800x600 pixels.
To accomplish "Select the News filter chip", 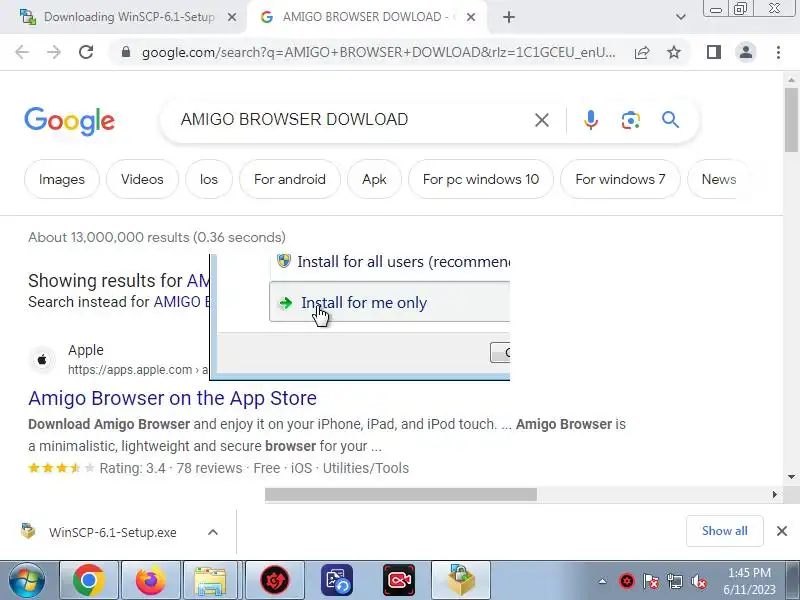I will [719, 179].
